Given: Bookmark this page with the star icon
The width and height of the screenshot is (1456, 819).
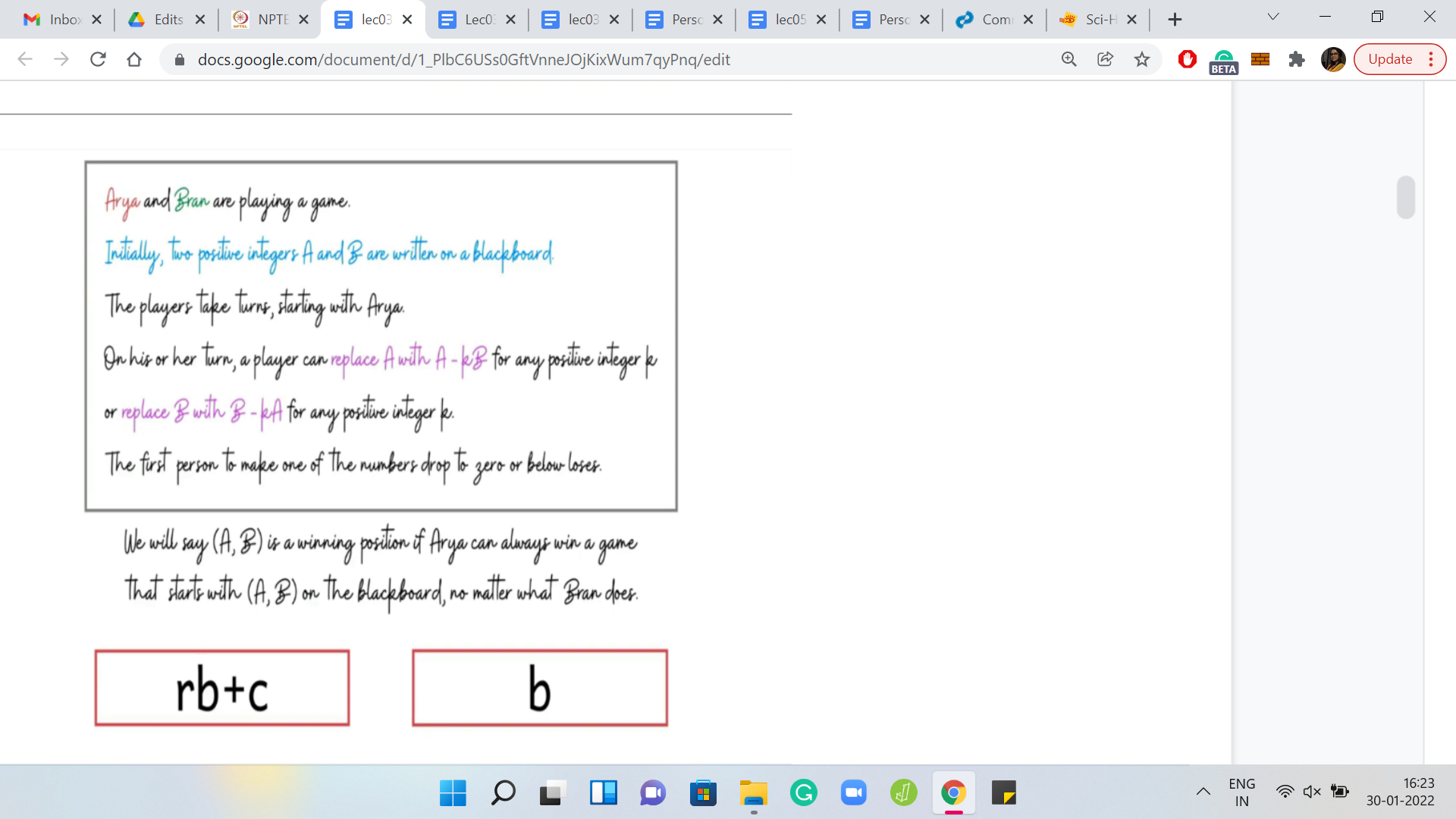Looking at the screenshot, I should point(1141,59).
